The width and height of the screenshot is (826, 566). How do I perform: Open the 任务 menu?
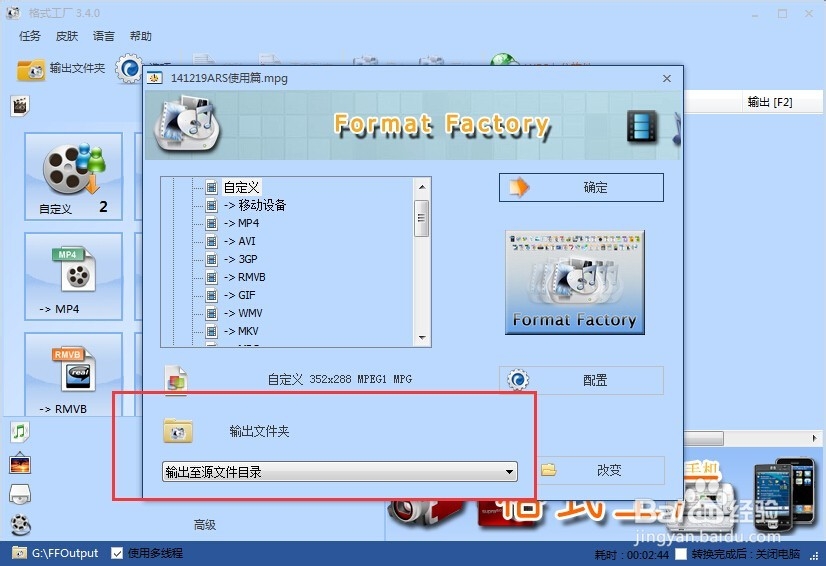click(30, 36)
